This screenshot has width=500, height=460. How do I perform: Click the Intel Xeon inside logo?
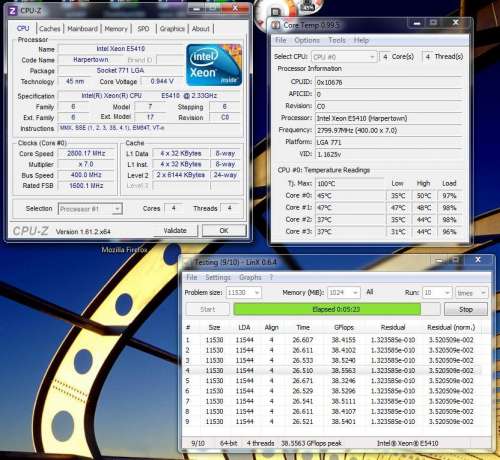[214, 65]
